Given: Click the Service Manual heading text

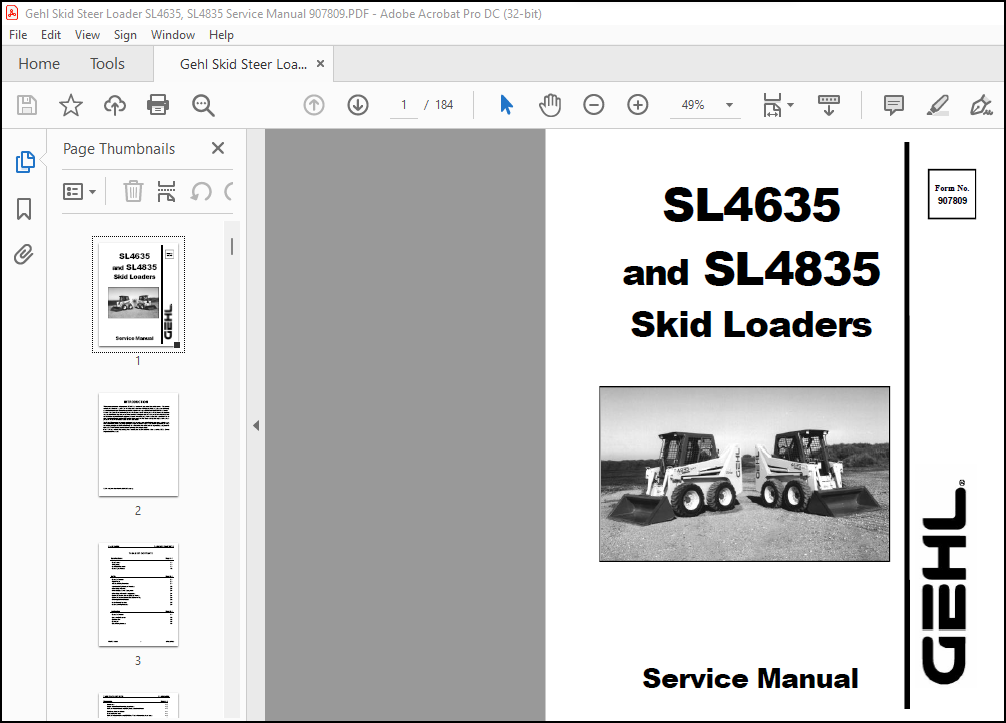Looking at the screenshot, I should (x=750, y=678).
